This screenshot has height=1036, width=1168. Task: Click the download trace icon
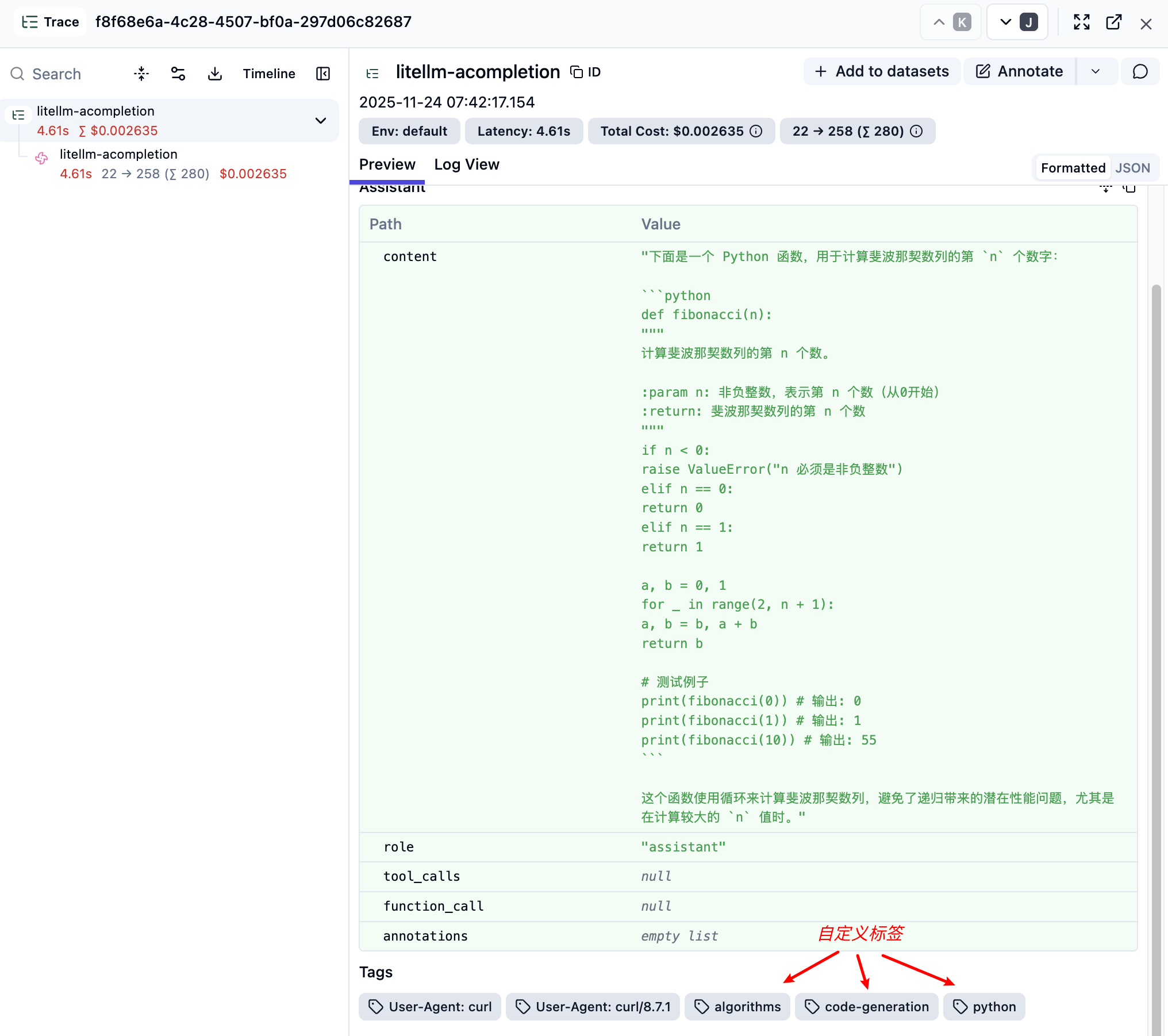click(x=214, y=74)
